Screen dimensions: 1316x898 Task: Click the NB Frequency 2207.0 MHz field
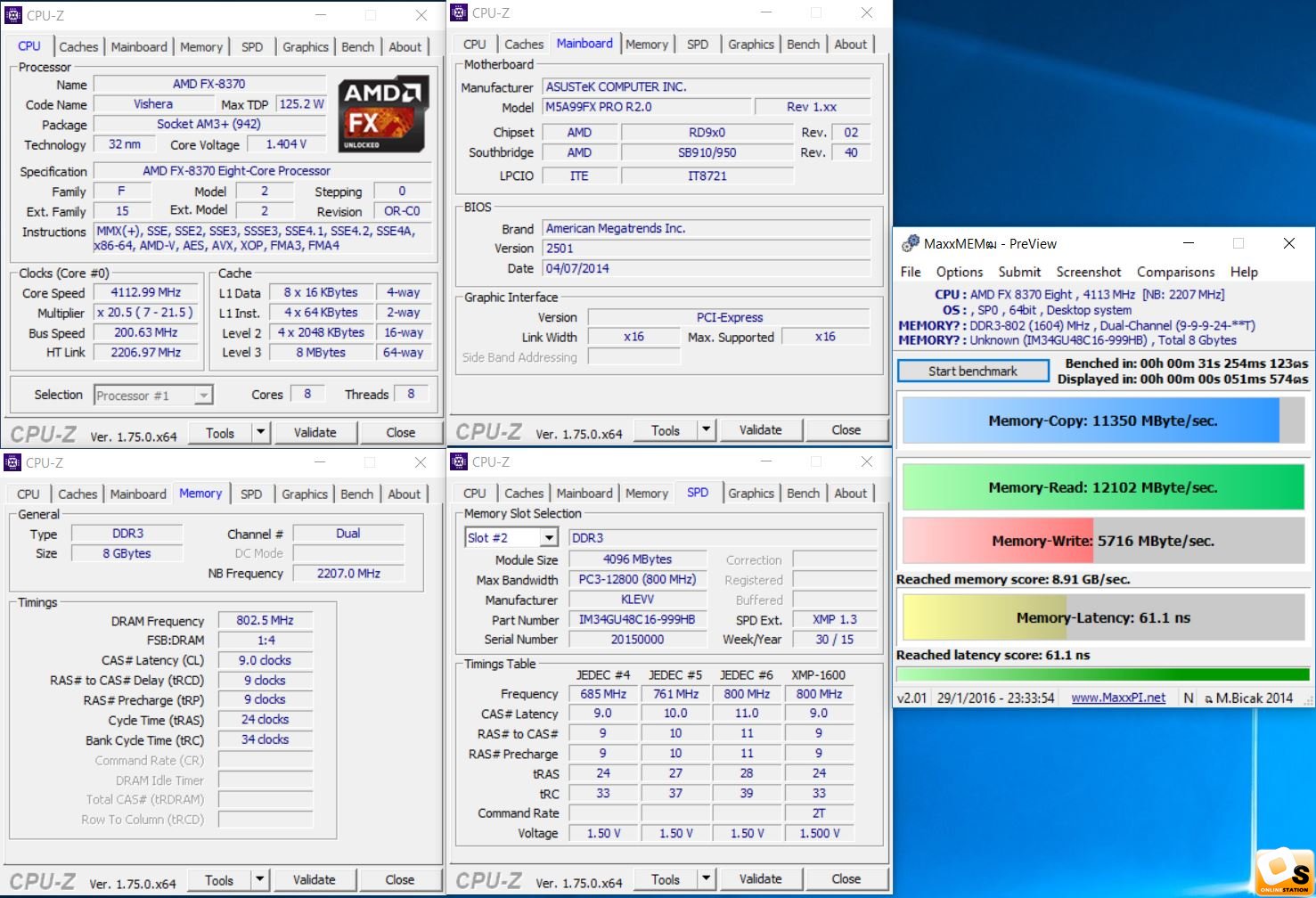348,574
